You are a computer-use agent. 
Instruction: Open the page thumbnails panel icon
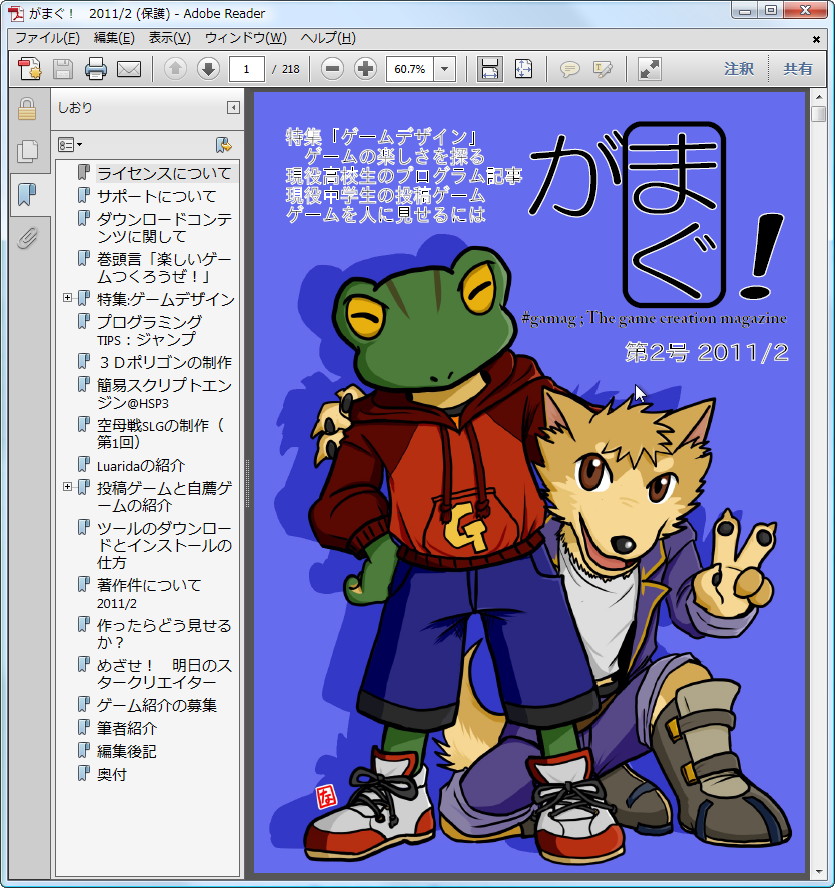27,151
